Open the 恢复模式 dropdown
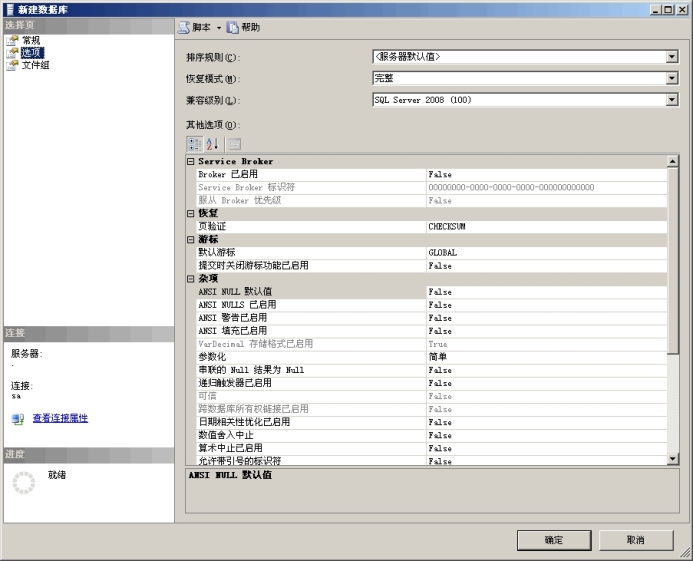The height and width of the screenshot is (561, 693). click(x=672, y=78)
